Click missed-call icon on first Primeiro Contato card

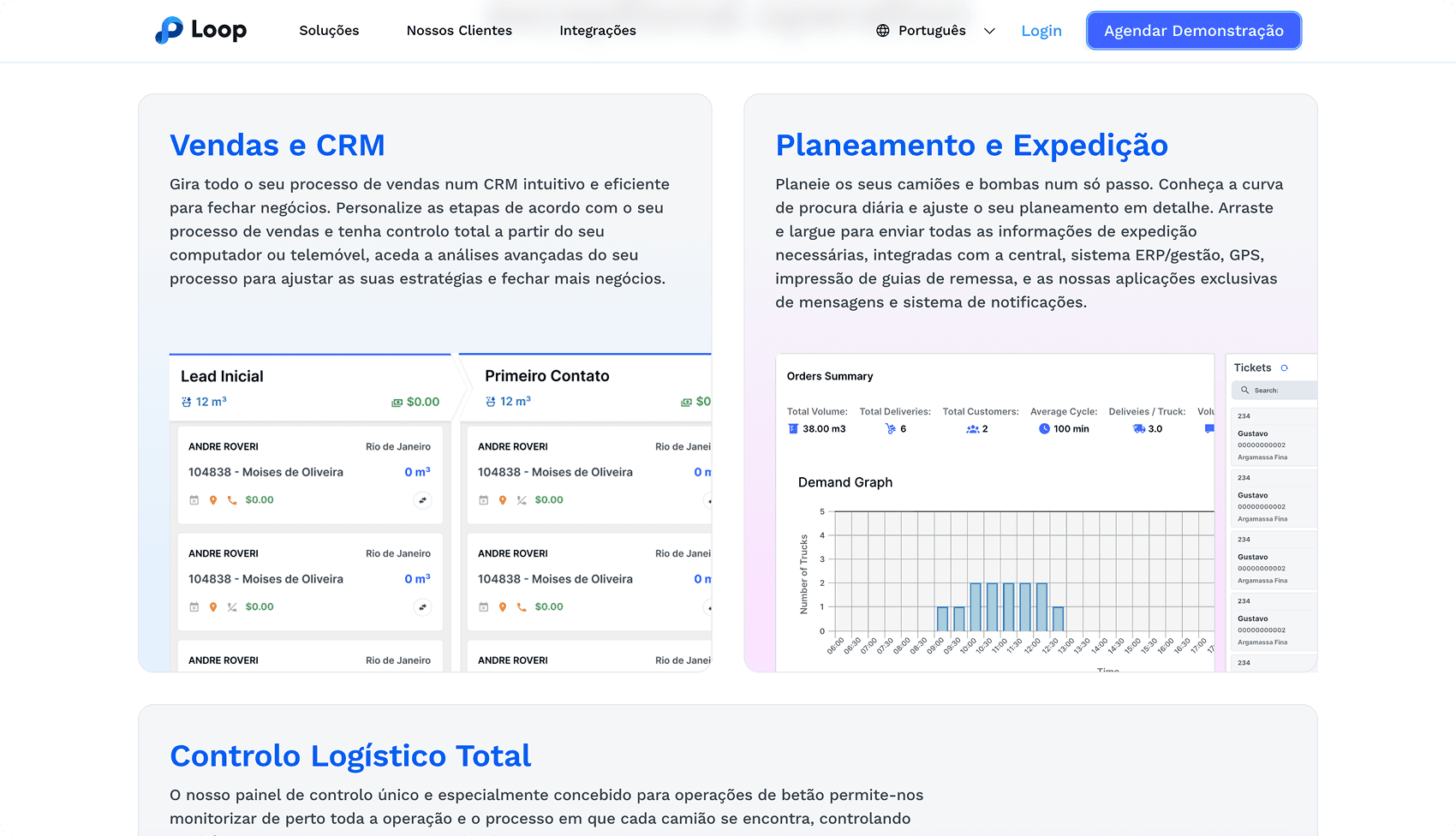pyautogui.click(x=521, y=500)
